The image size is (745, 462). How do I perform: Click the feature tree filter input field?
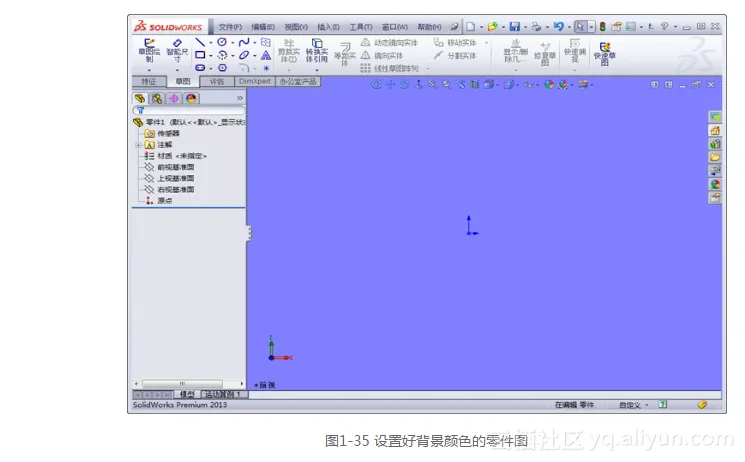[x=189, y=110]
